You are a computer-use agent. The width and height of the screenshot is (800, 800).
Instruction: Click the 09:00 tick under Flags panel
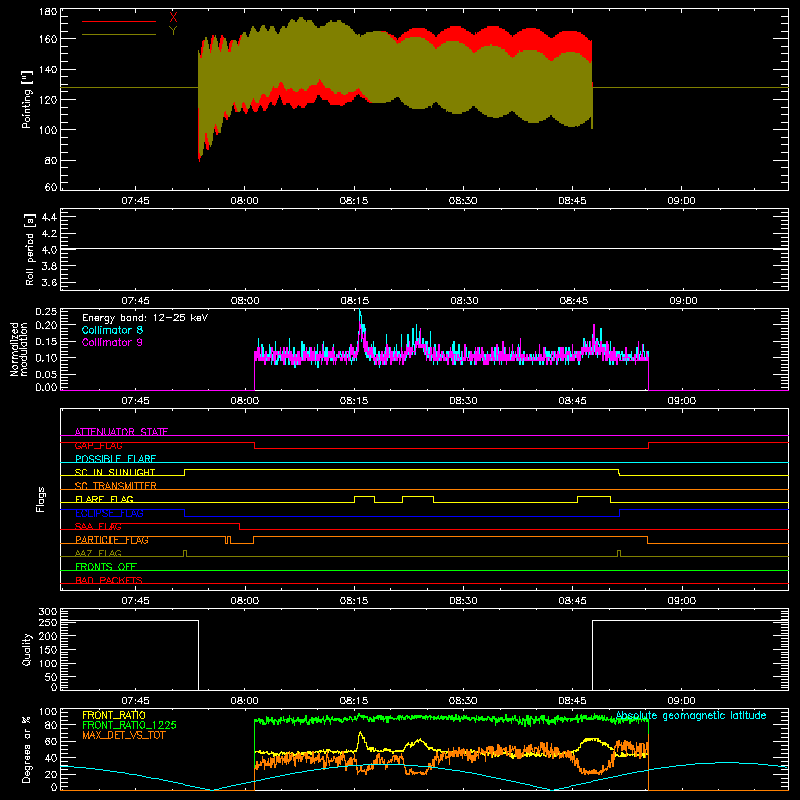point(682,601)
